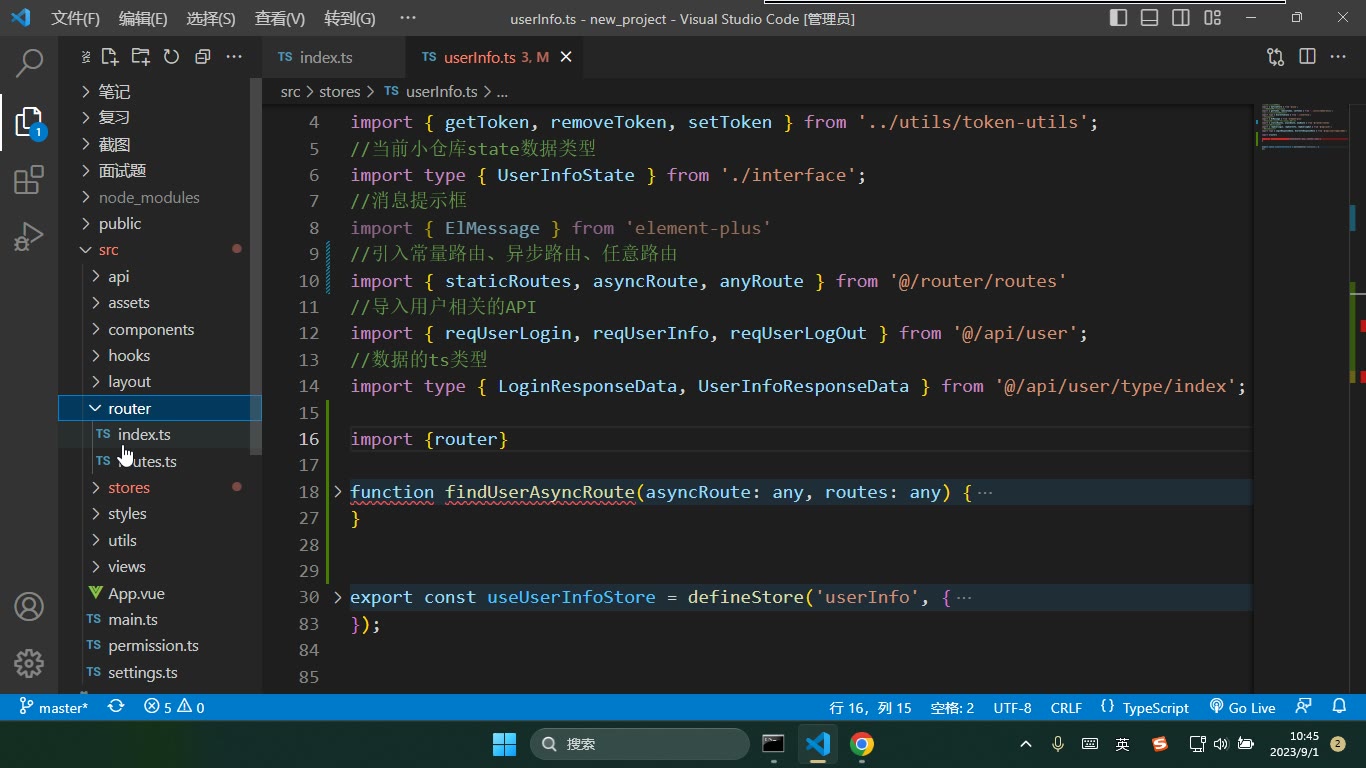1366x768 pixels.
Task: Open the Search view in activity bar
Action: click(x=29, y=63)
